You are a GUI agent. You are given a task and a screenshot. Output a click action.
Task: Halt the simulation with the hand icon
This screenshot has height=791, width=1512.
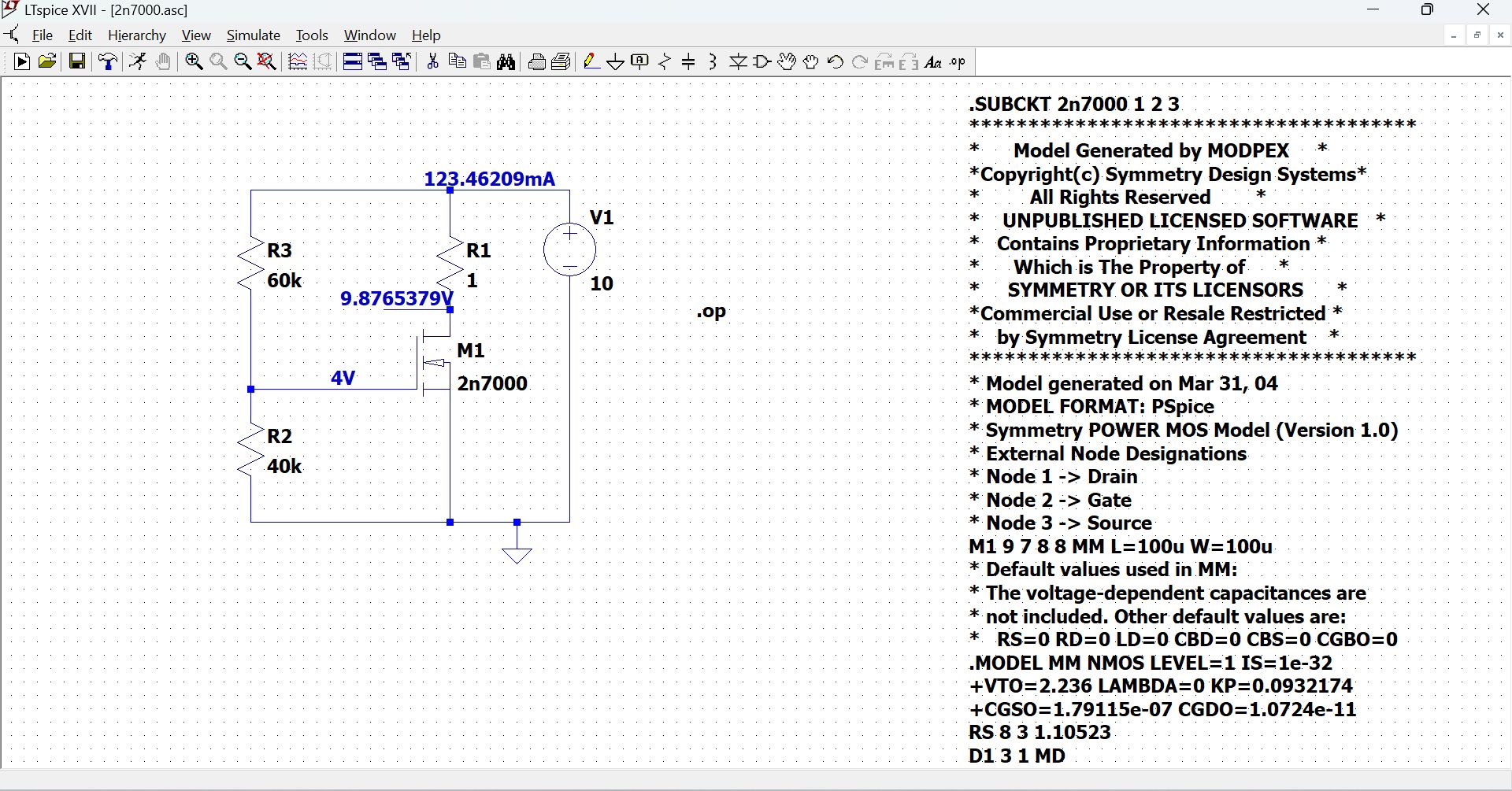click(163, 62)
